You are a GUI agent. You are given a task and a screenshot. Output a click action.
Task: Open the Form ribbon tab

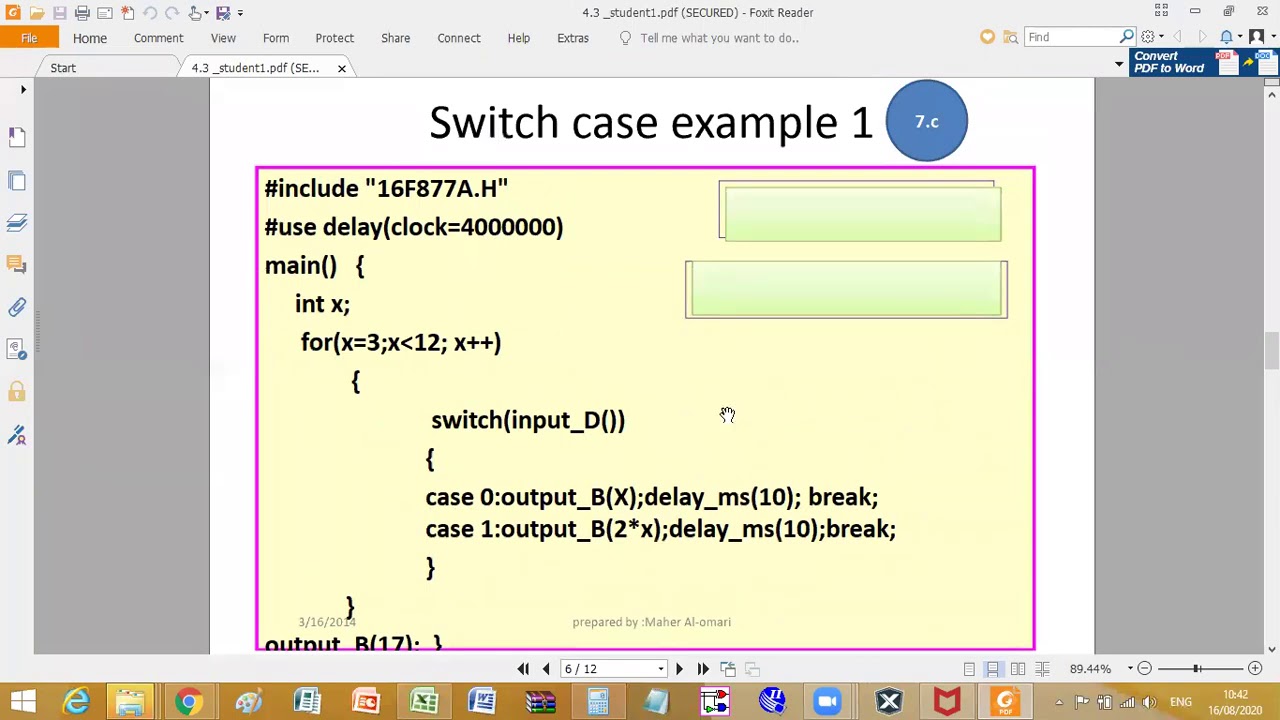[276, 38]
